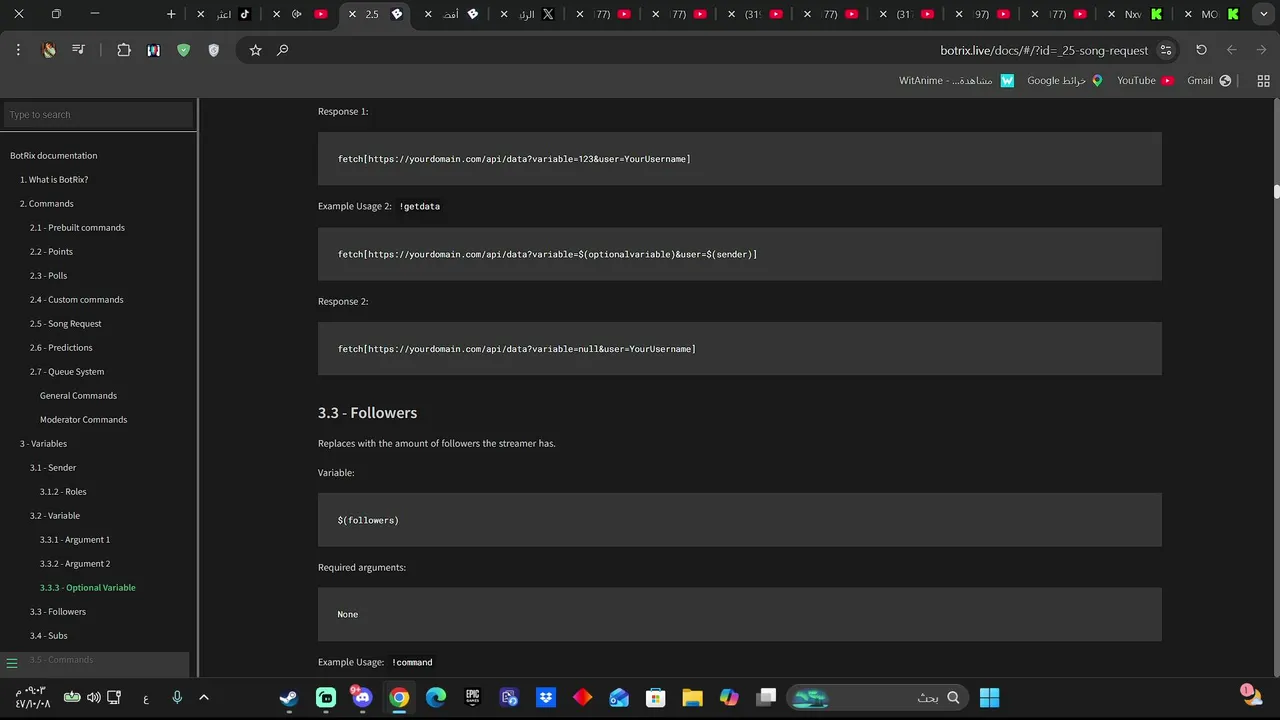Select 'General Commands' sub-item

pyautogui.click(x=78, y=396)
